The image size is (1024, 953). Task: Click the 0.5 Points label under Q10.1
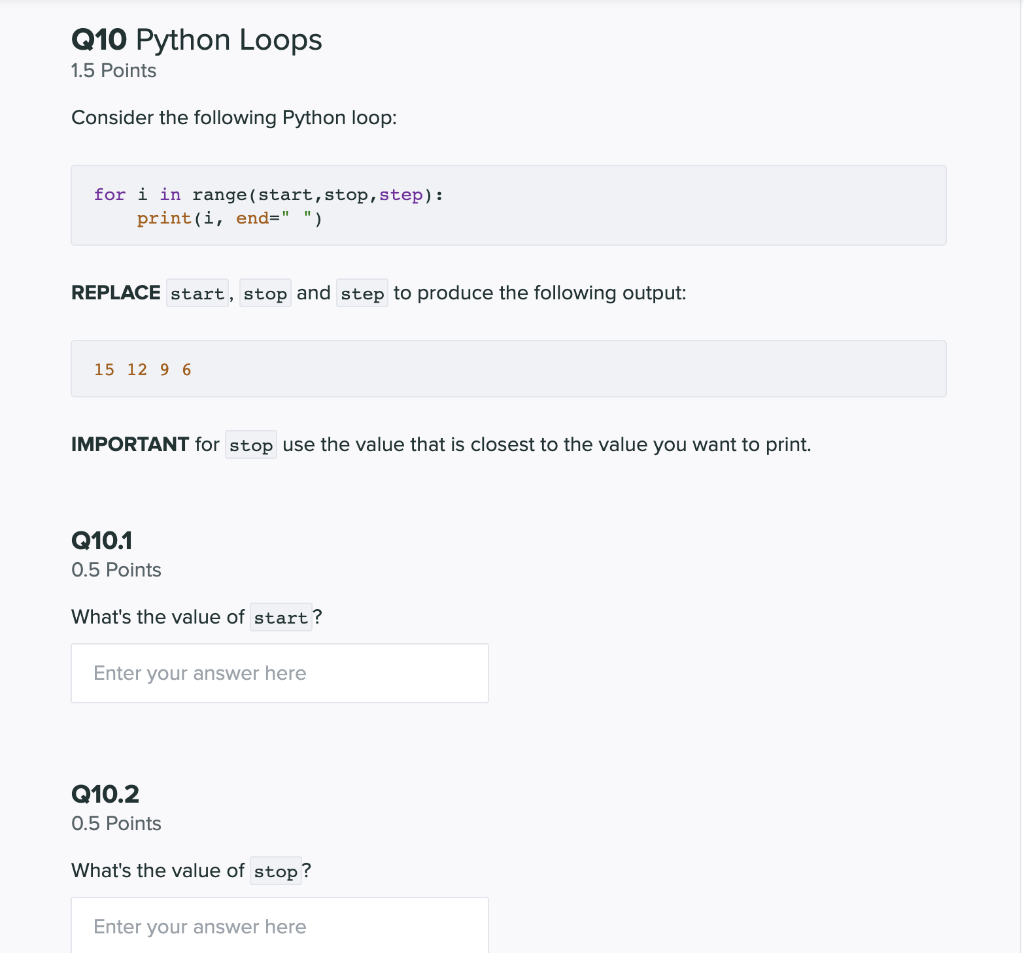point(115,569)
